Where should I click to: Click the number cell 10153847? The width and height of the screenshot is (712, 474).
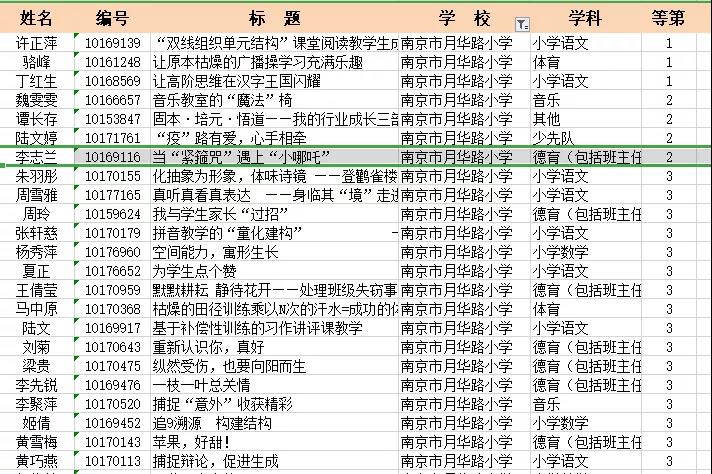(113, 119)
